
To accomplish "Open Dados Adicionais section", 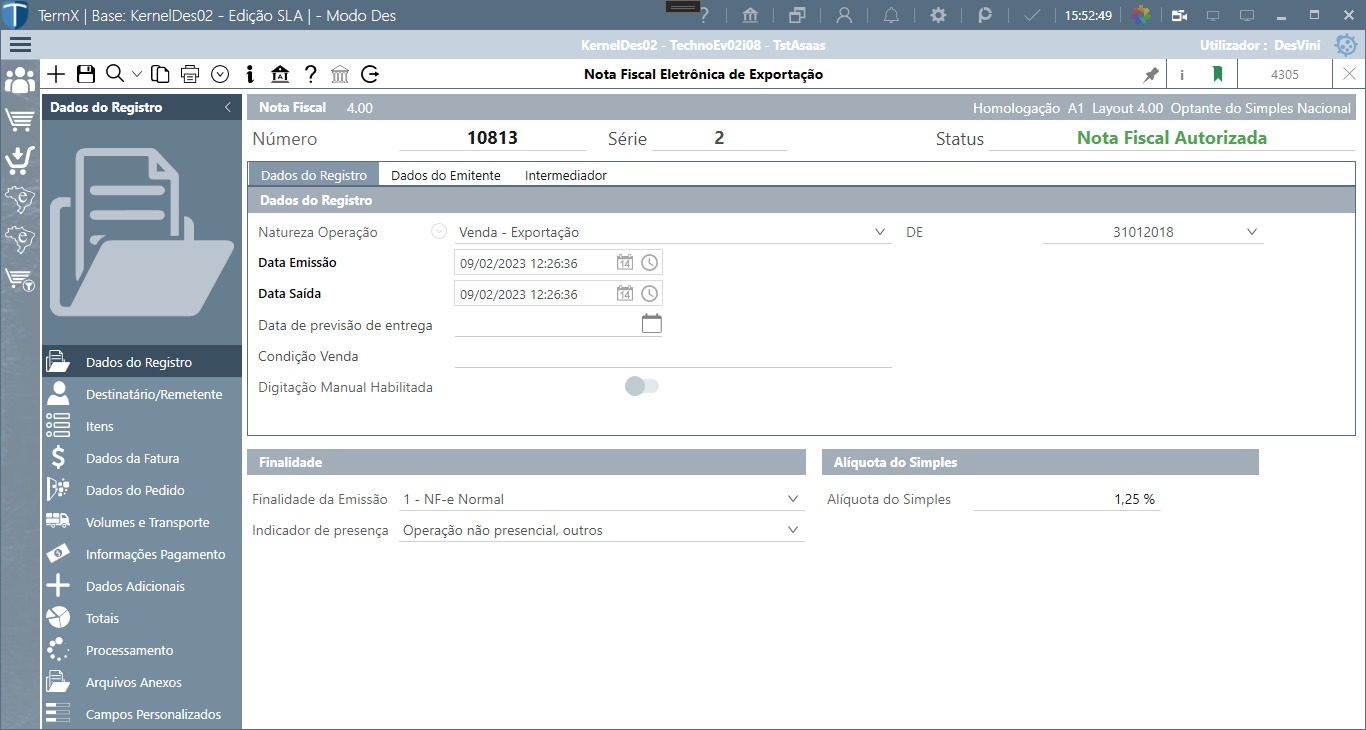I will click(x=142, y=586).
